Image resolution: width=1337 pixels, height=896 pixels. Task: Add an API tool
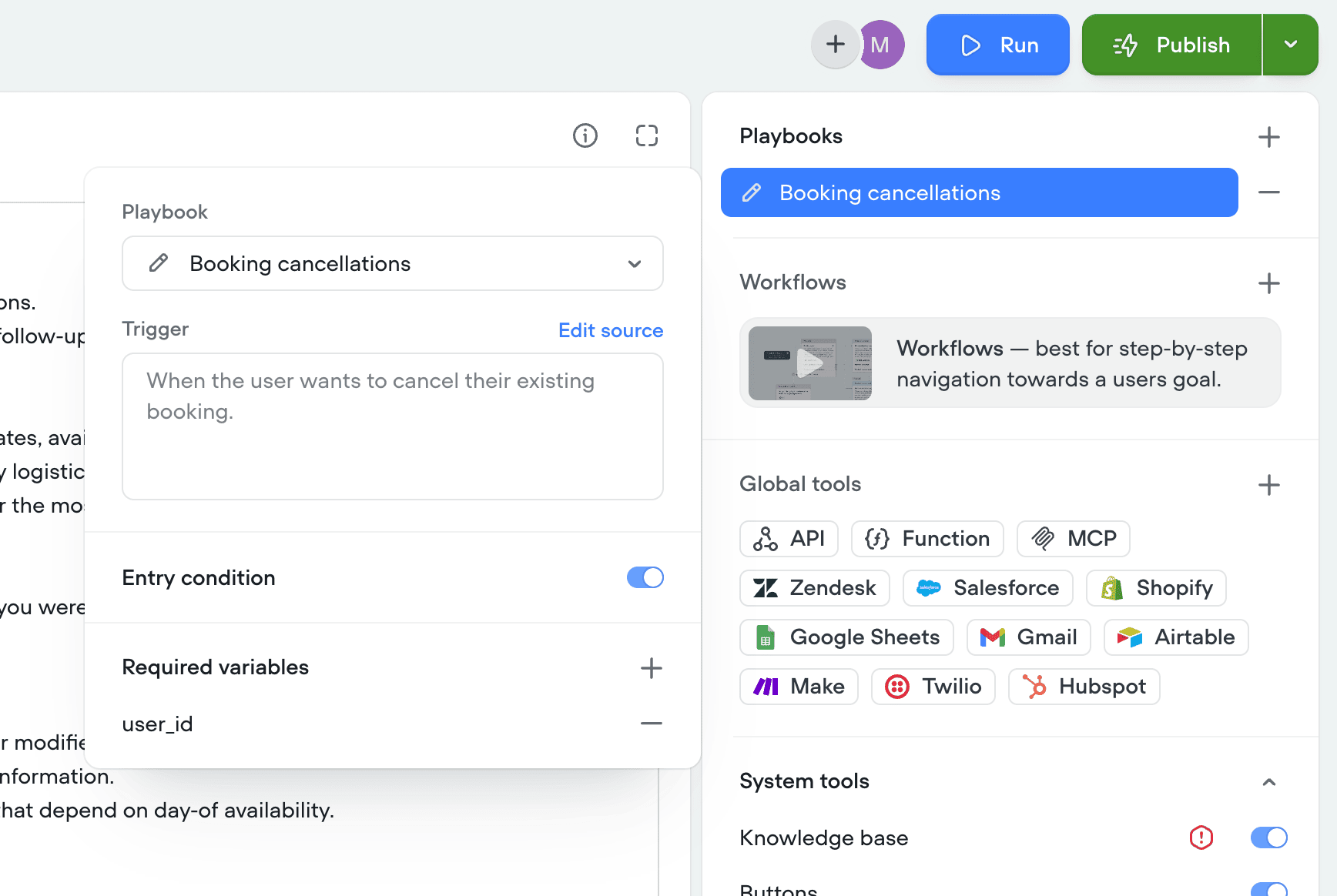coord(789,539)
